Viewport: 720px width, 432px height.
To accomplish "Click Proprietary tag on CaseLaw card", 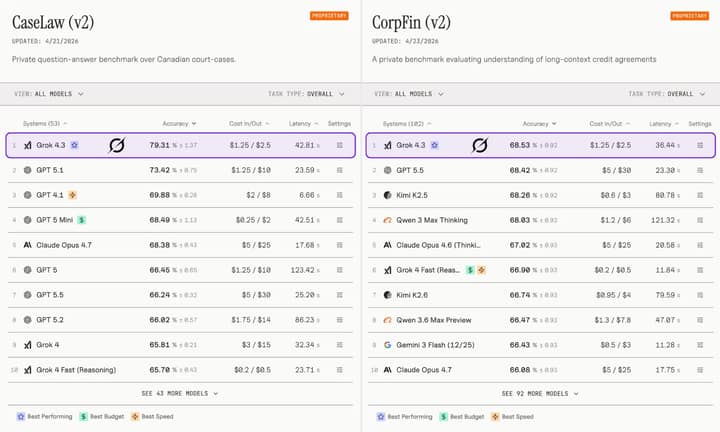I will pos(329,16).
